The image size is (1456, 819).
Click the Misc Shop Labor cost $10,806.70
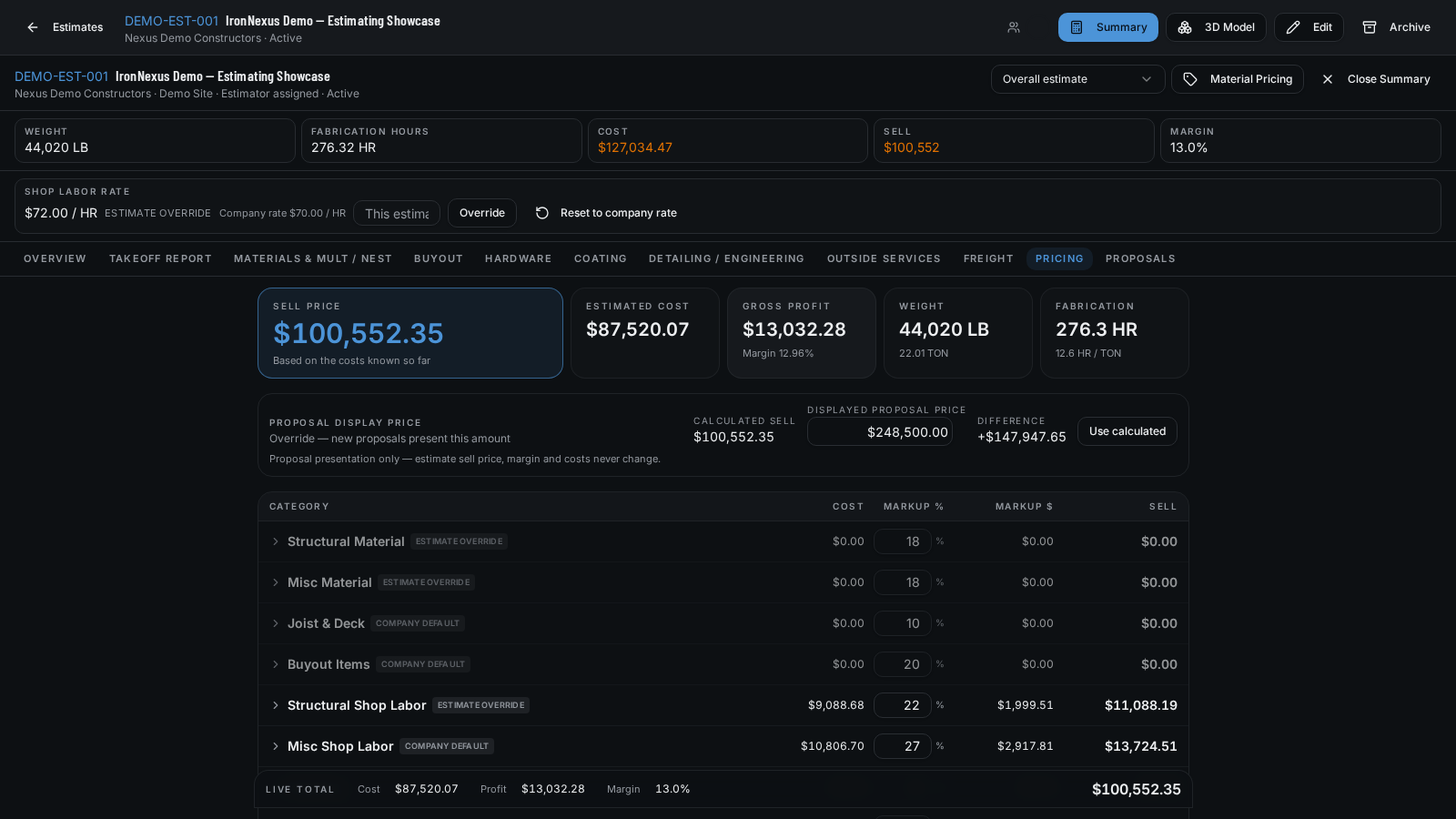(x=833, y=746)
